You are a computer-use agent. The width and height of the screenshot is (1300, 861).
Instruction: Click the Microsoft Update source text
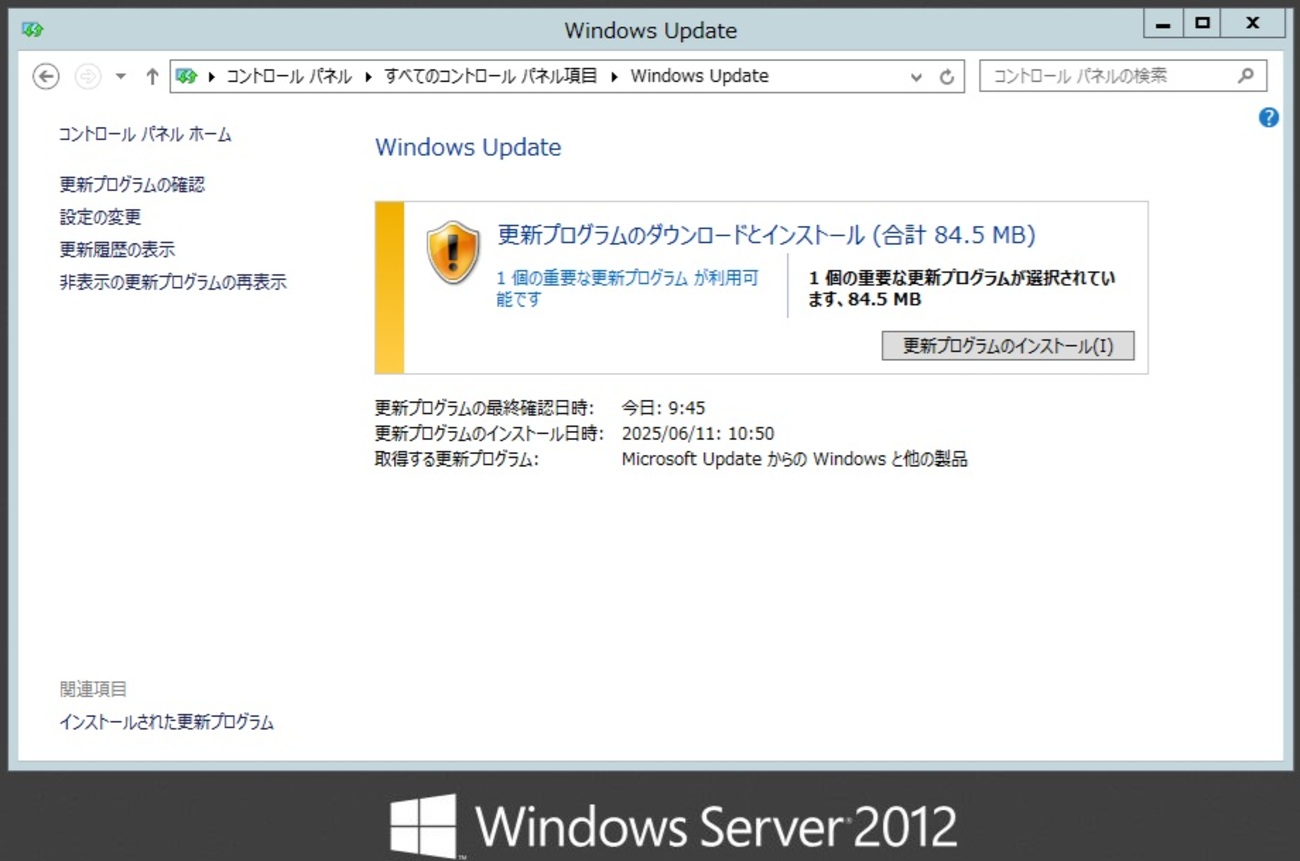coord(795,460)
